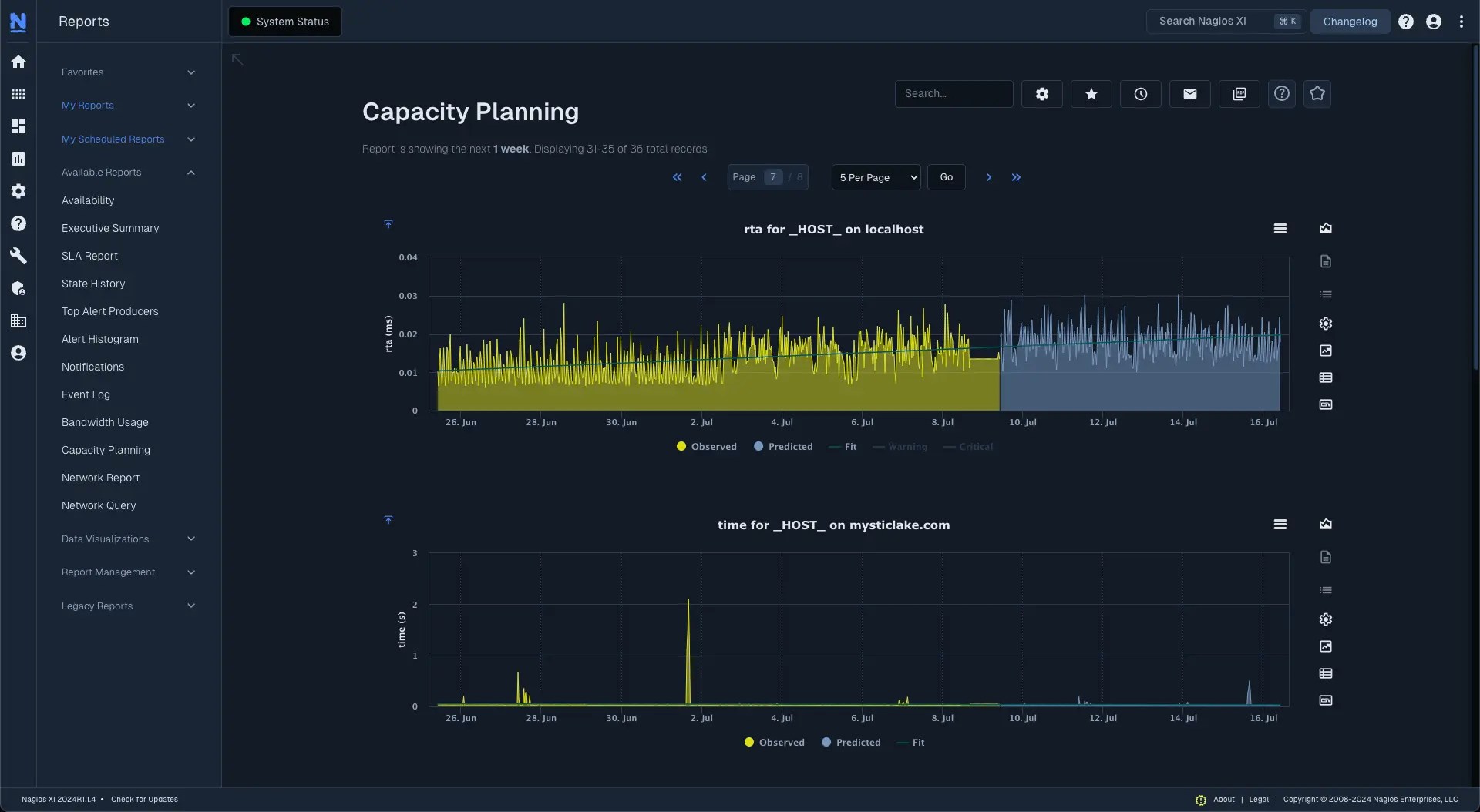Viewport: 1480px width, 812px height.
Task: Open rta chart hamburger context menu
Action: tap(1280, 229)
